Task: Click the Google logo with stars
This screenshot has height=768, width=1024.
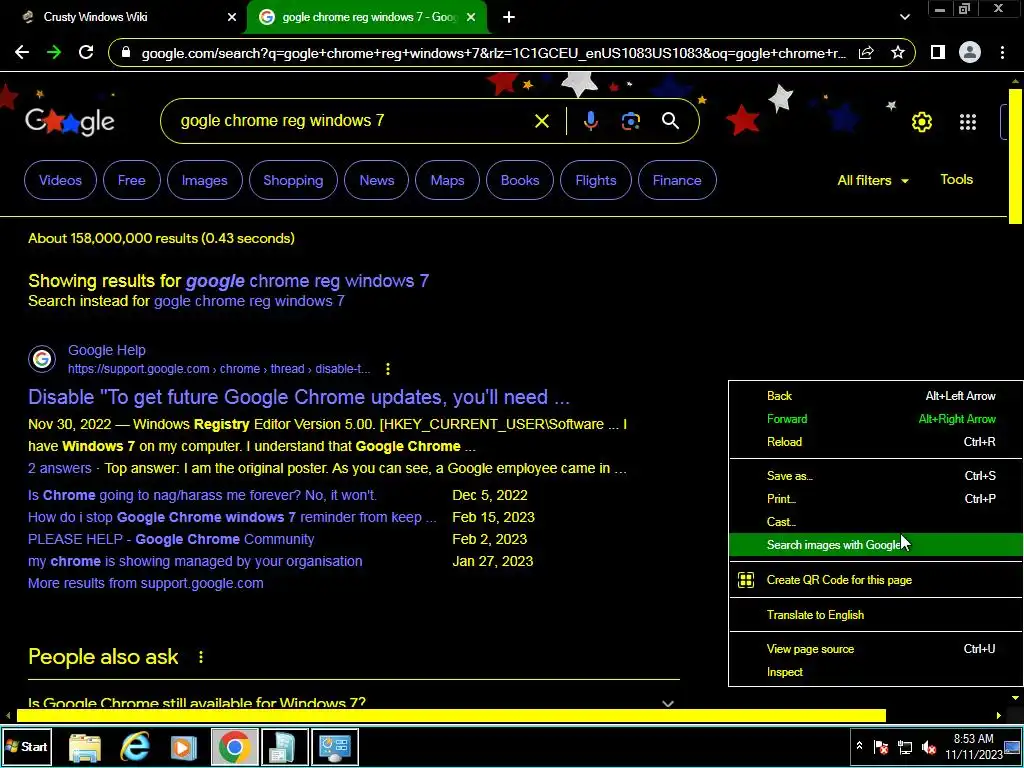Action: (69, 121)
